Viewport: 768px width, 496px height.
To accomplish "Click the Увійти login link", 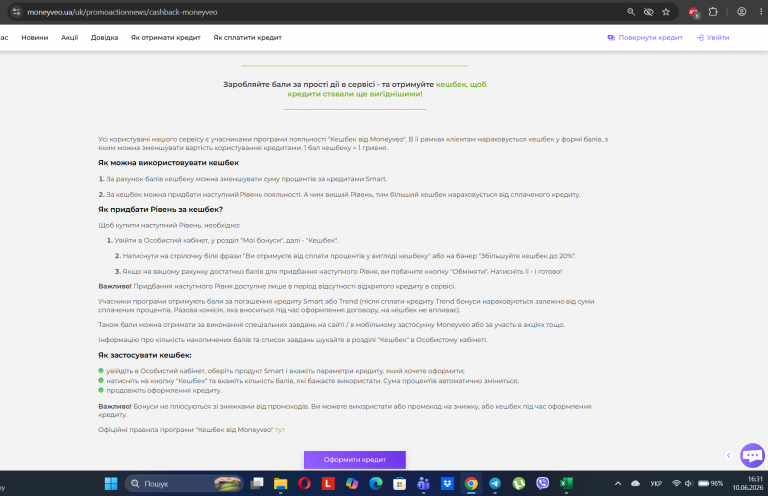I will pos(713,38).
